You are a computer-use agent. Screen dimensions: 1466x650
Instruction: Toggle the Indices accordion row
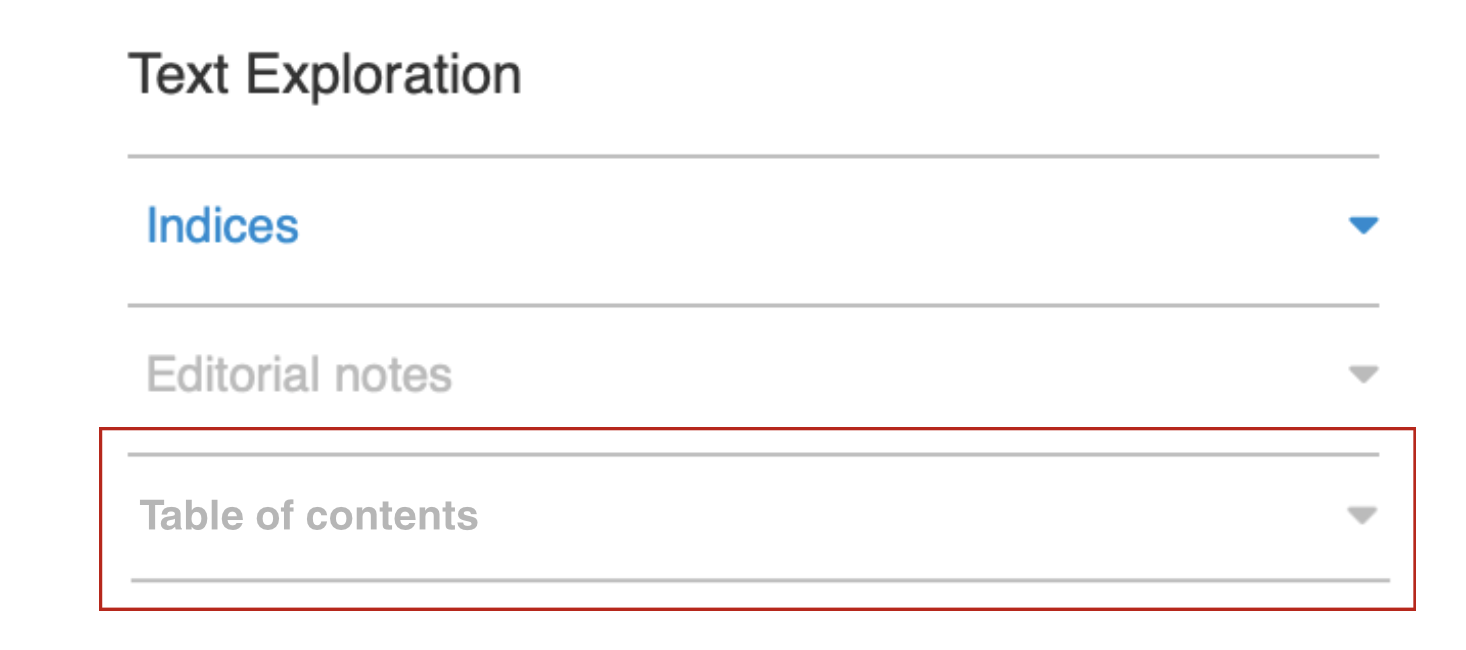(x=752, y=226)
